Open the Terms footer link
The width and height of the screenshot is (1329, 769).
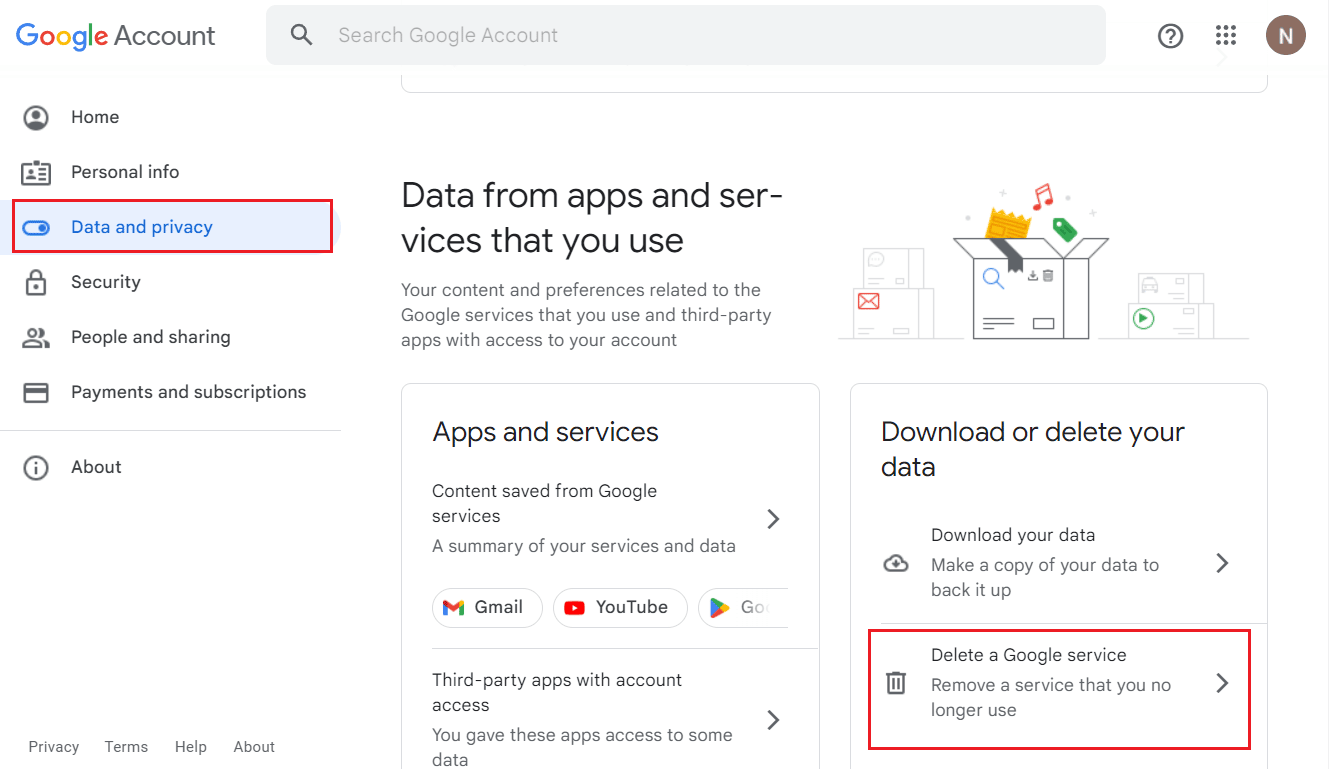(x=126, y=747)
